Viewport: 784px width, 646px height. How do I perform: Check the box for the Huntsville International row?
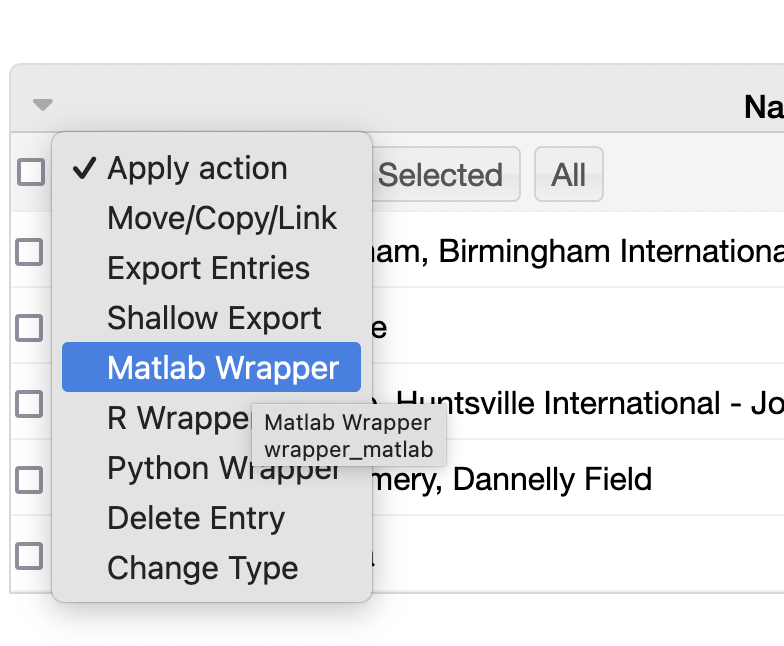point(30,403)
